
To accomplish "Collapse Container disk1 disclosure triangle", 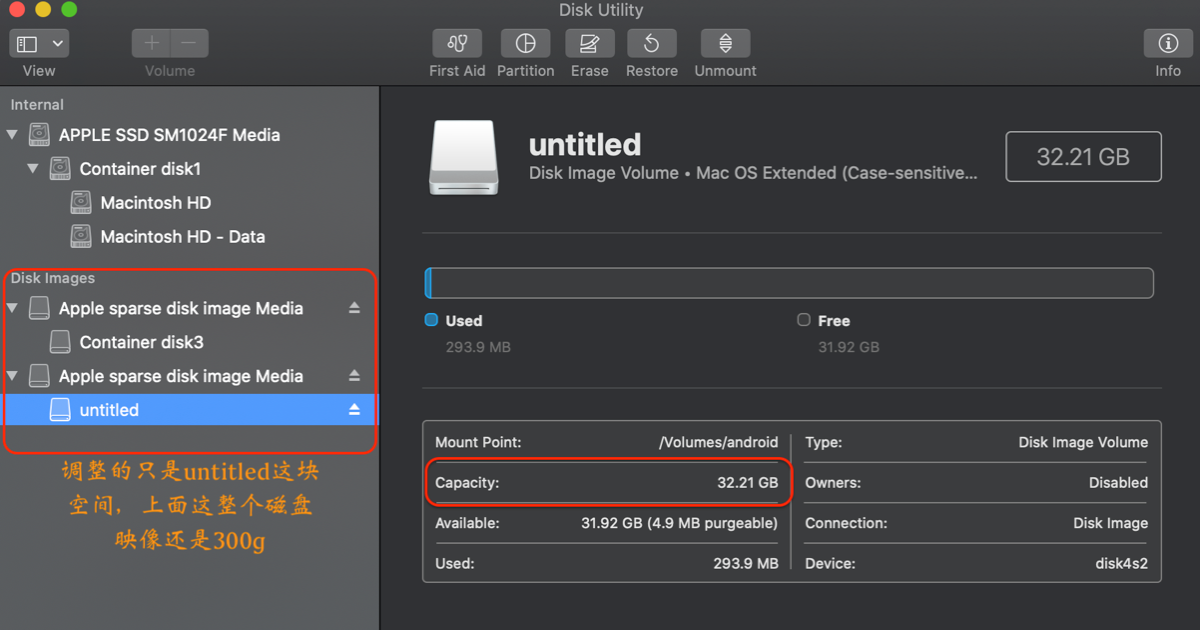I will (33, 169).
